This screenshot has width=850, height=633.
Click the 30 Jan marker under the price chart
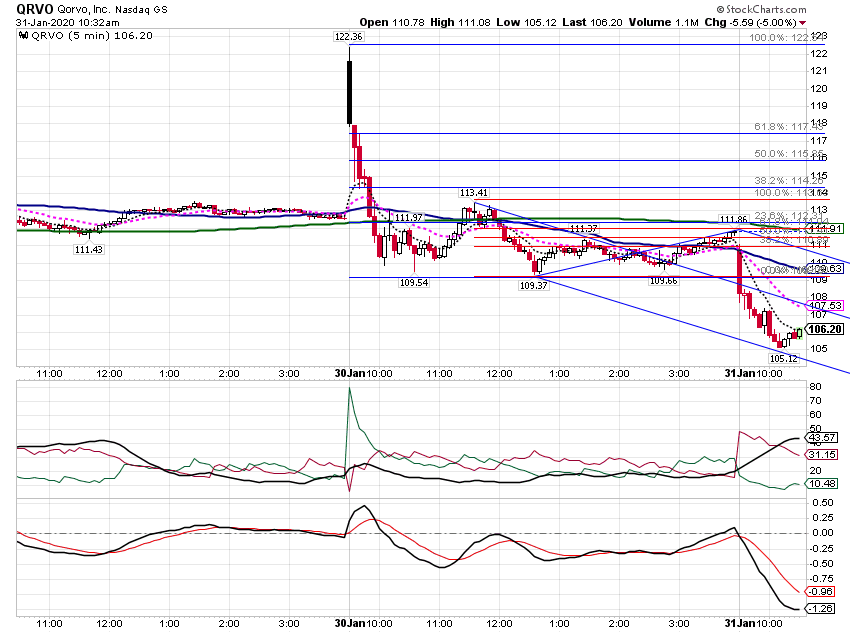click(350, 373)
